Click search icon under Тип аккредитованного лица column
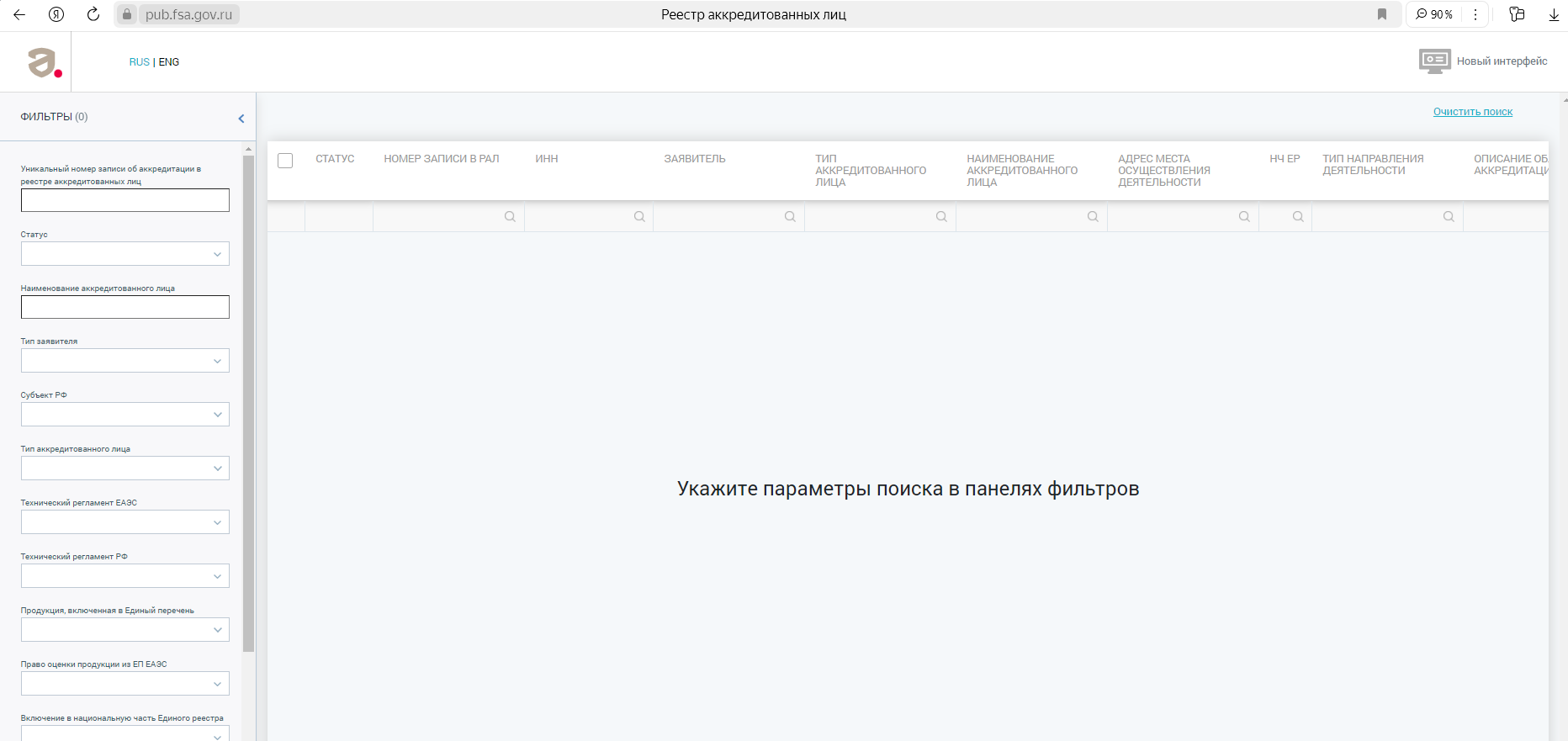 941,217
